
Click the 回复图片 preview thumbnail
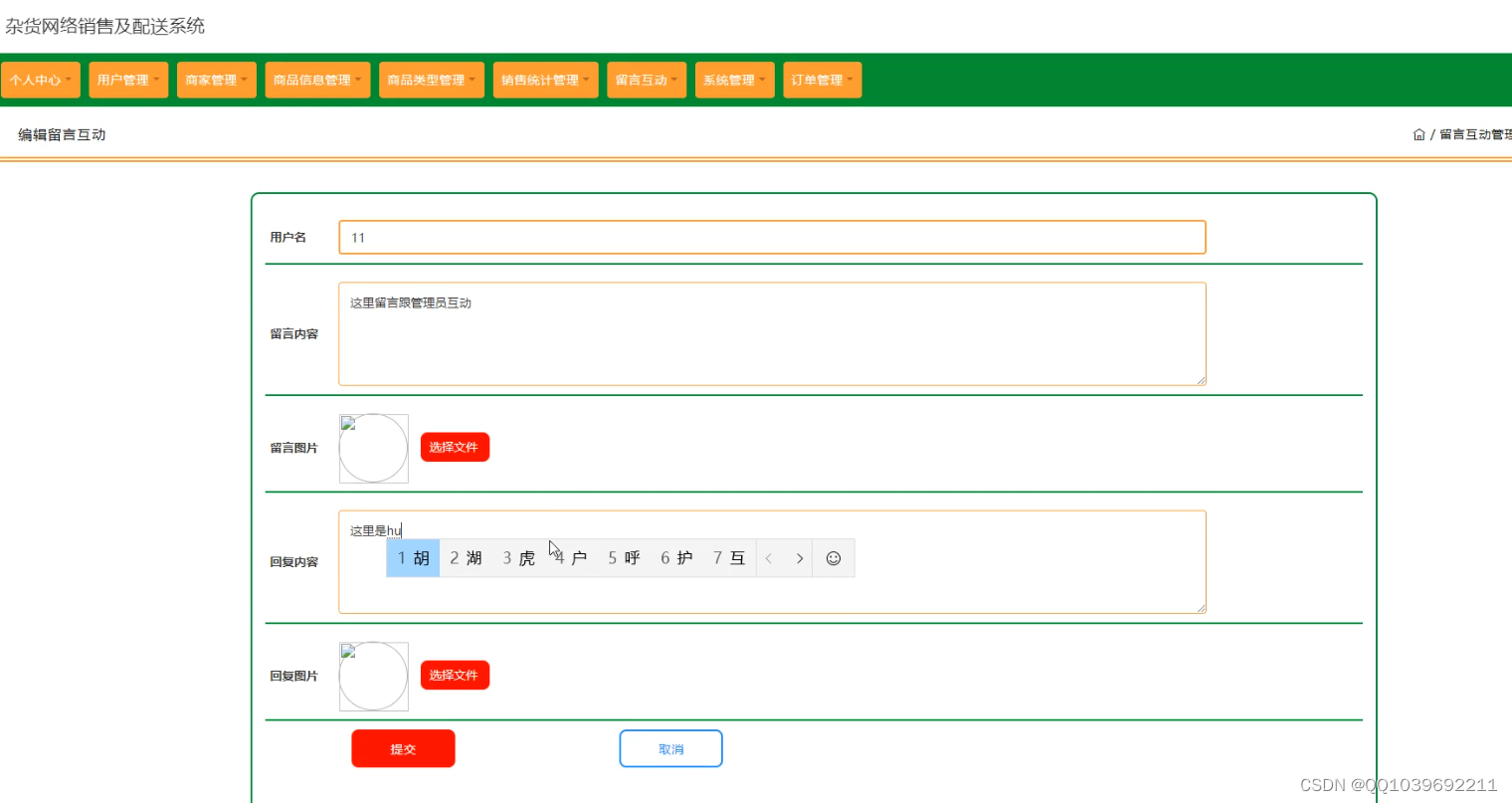(x=374, y=677)
